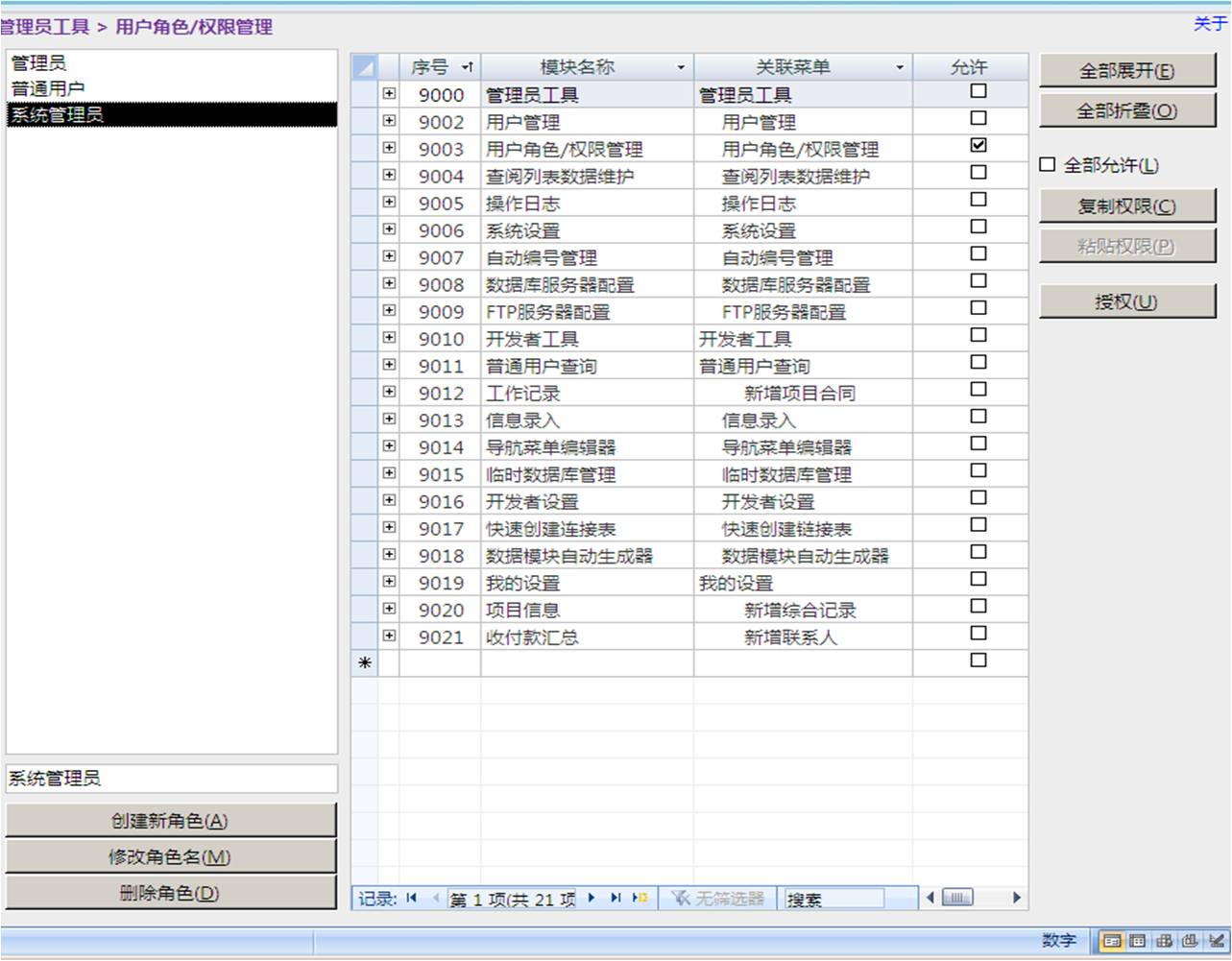Switch to Datasheet view in status bar
1232x961 pixels.
pyautogui.click(x=1138, y=941)
